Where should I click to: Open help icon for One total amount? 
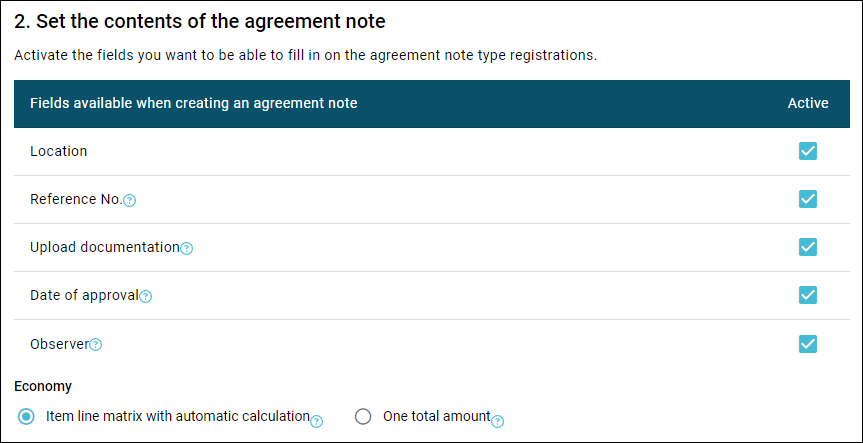pos(497,422)
